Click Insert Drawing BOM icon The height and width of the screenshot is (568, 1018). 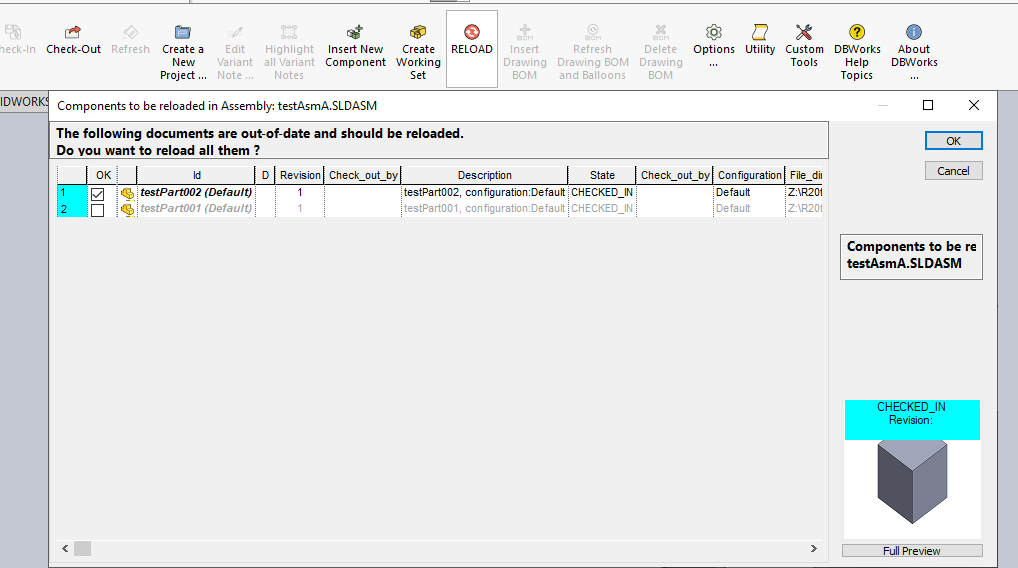click(525, 32)
